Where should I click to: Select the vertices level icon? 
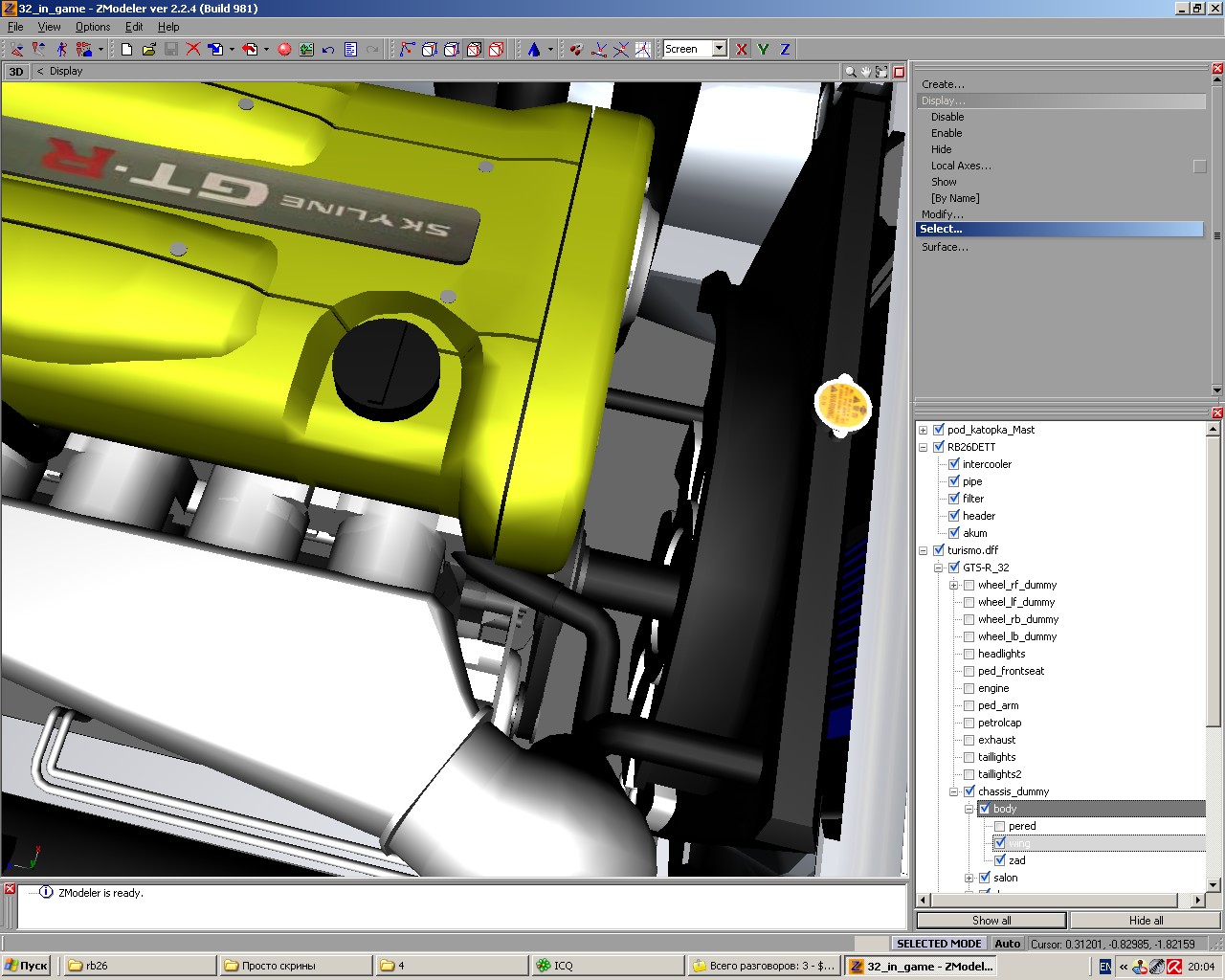pos(408,49)
